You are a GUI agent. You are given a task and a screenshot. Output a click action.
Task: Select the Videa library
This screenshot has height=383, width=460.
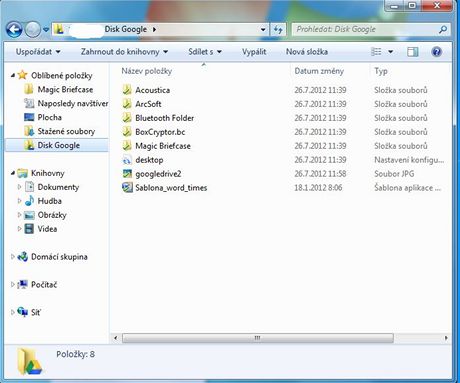pyautogui.click(x=41, y=229)
